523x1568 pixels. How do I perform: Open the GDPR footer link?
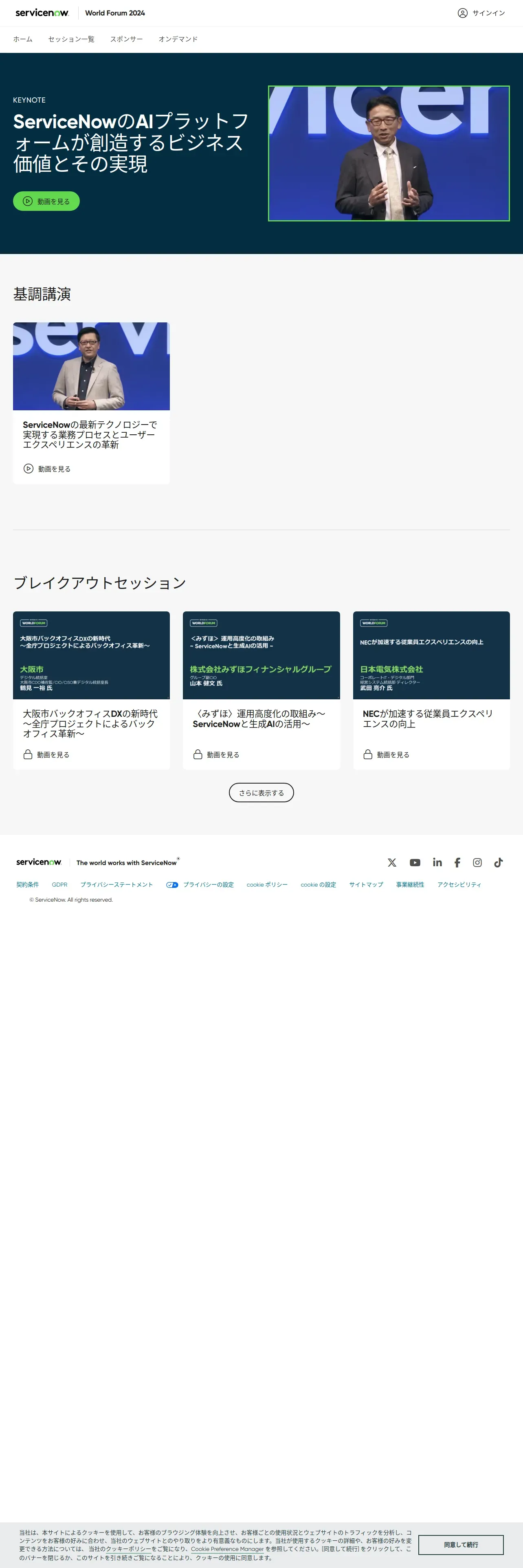59,885
